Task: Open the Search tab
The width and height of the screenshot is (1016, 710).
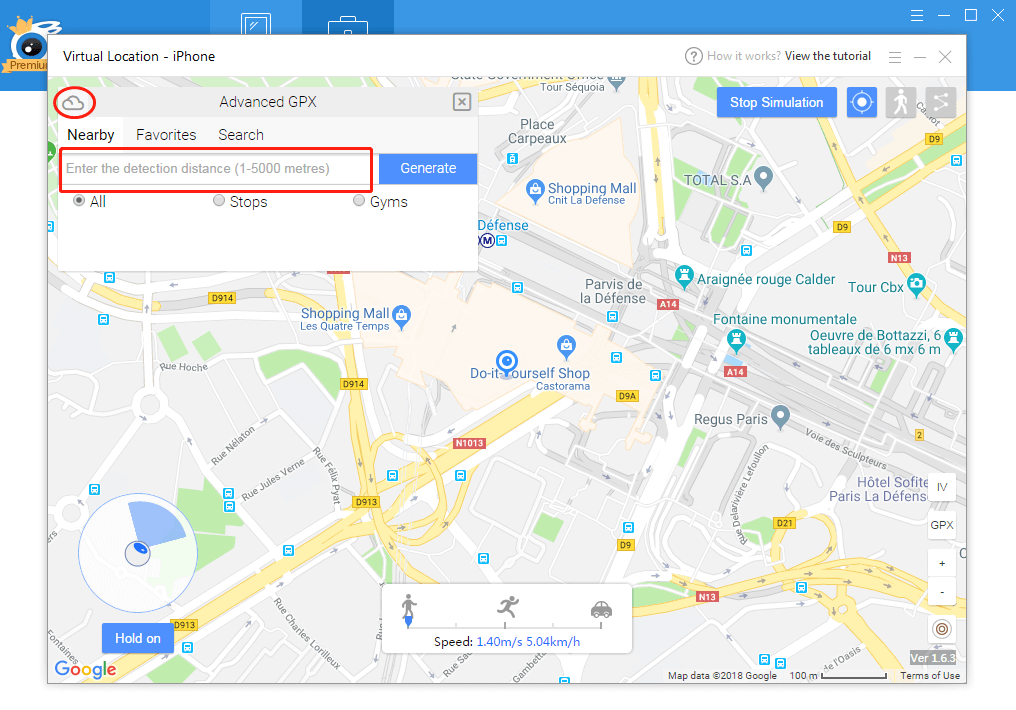Action: click(240, 135)
